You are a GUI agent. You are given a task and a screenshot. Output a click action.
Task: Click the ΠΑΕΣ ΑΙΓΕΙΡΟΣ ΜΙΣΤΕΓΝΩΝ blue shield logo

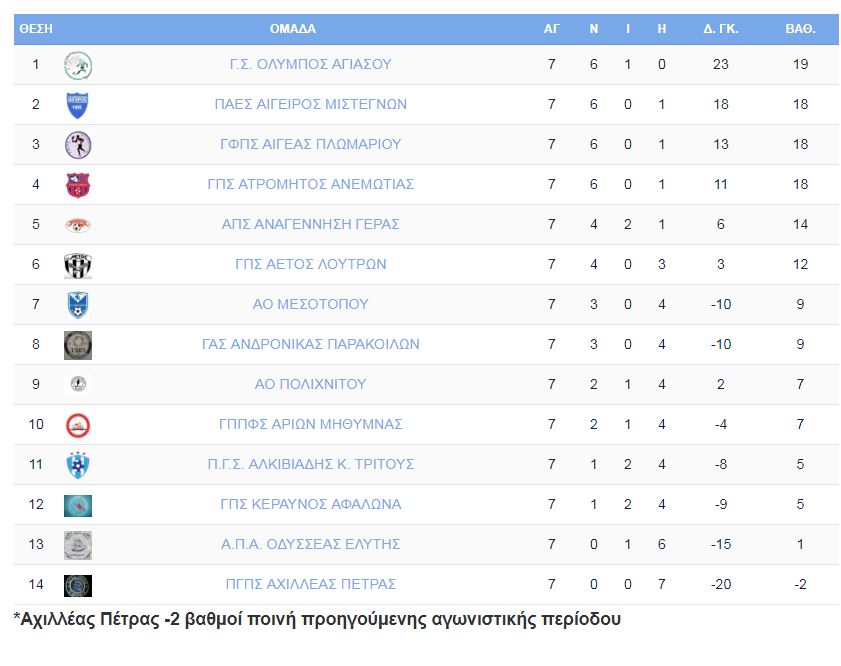[78, 105]
